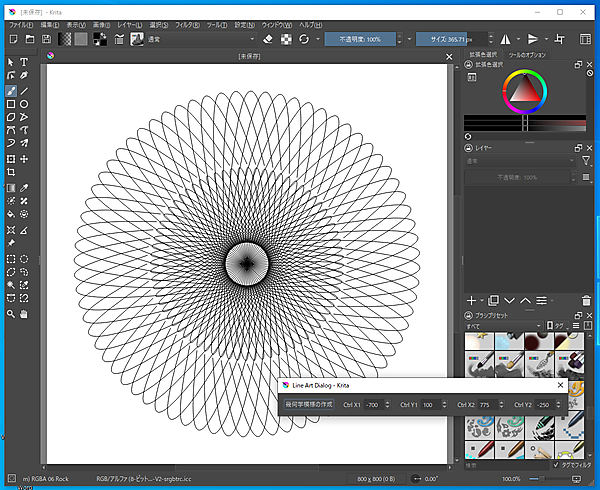Select the Ellipse shape tool
600x490 pixels.
coord(24,104)
